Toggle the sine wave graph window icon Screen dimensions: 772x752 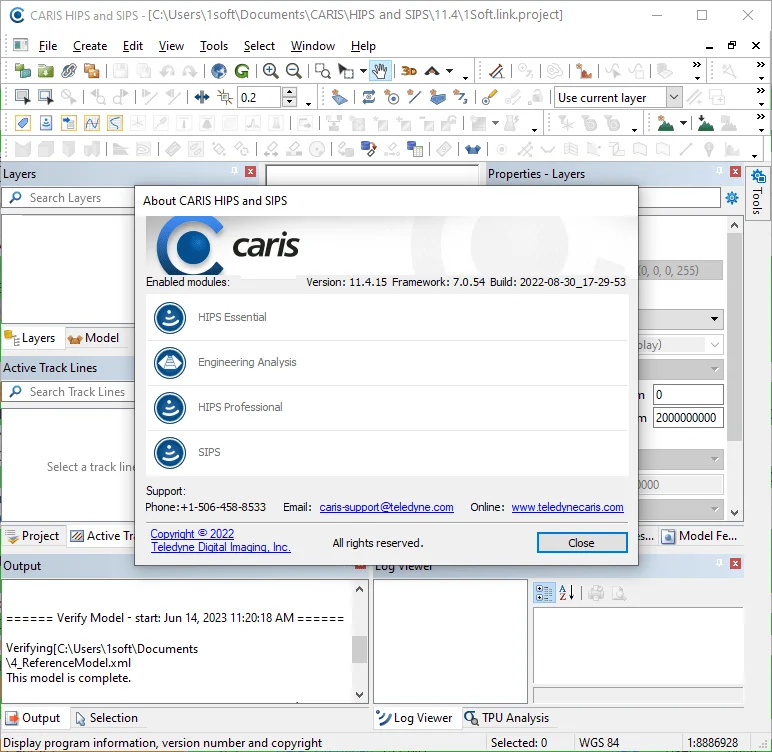(x=92, y=123)
